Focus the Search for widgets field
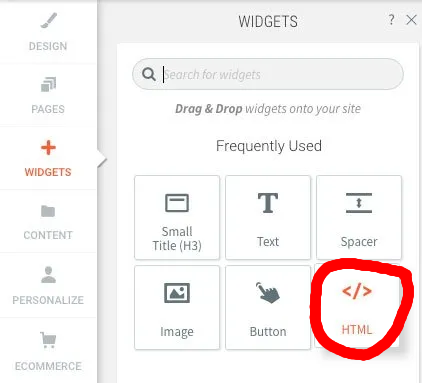This screenshot has height=383, width=422. pyautogui.click(x=268, y=74)
